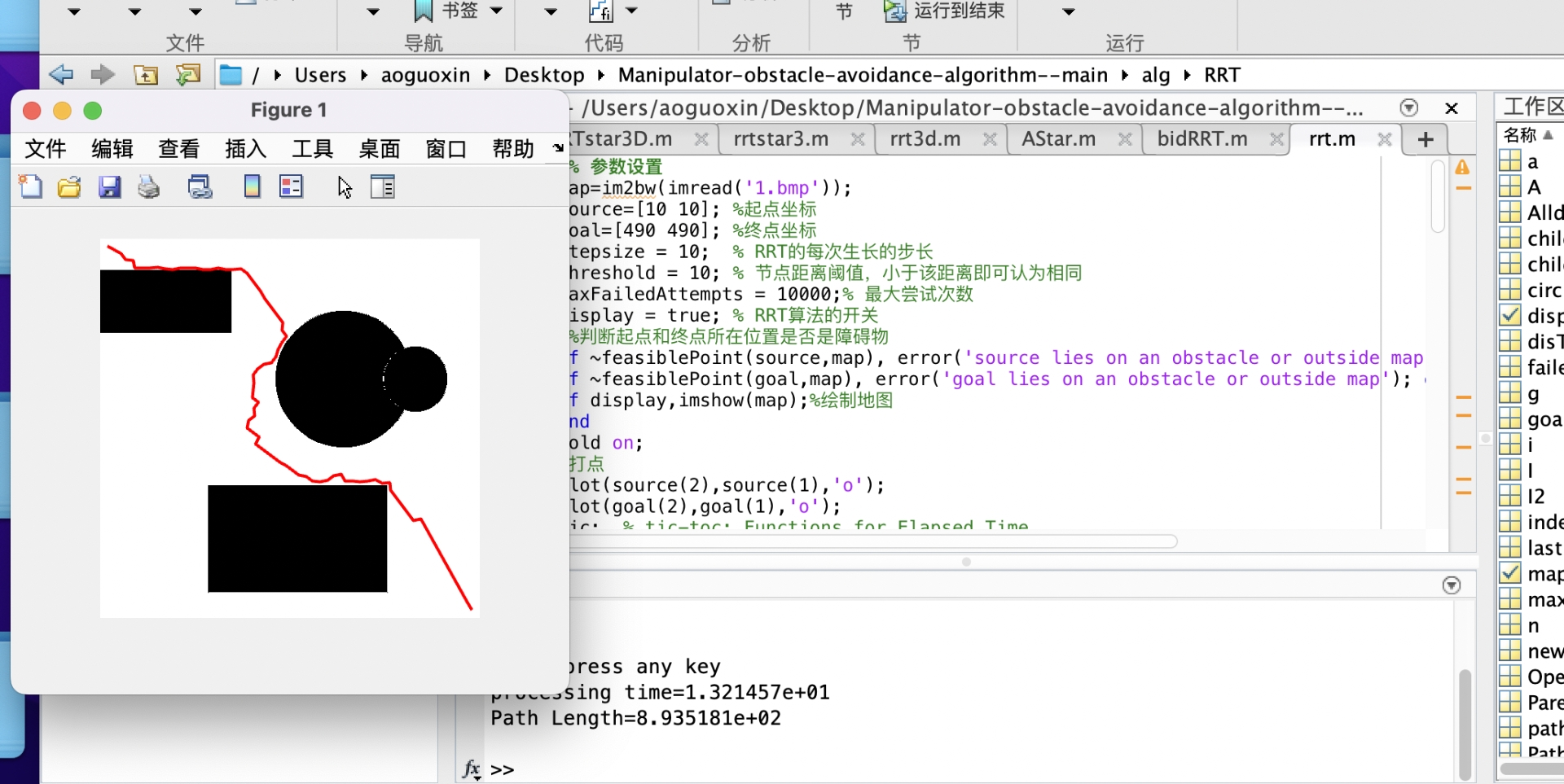The width and height of the screenshot is (1564, 784).
Task: Select variable 'last' in workspace
Action: [x=1544, y=548]
